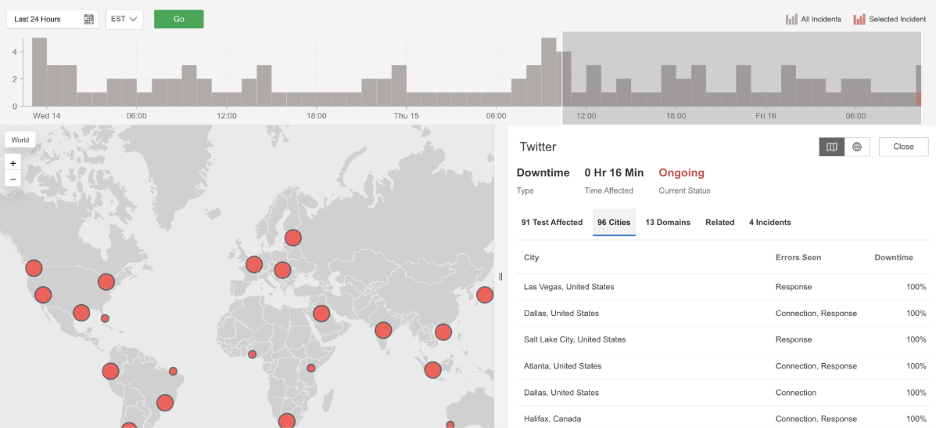Open the 91 Test Affected tab
The image size is (936, 428).
coord(552,222)
